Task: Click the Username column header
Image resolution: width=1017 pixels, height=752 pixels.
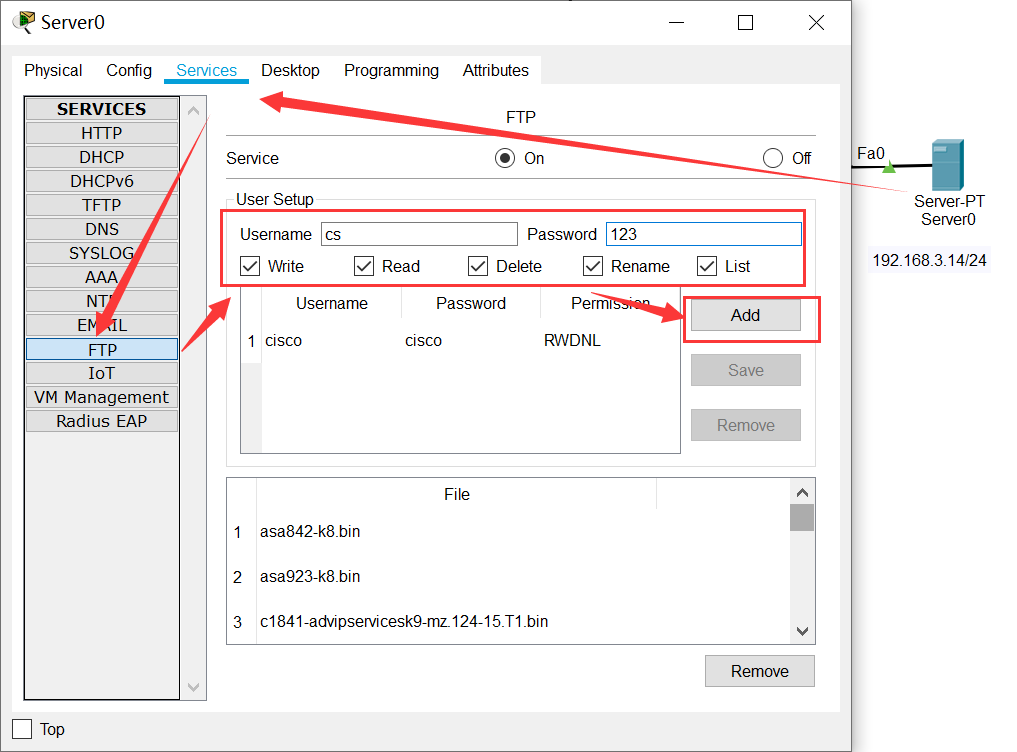Action: tap(331, 303)
